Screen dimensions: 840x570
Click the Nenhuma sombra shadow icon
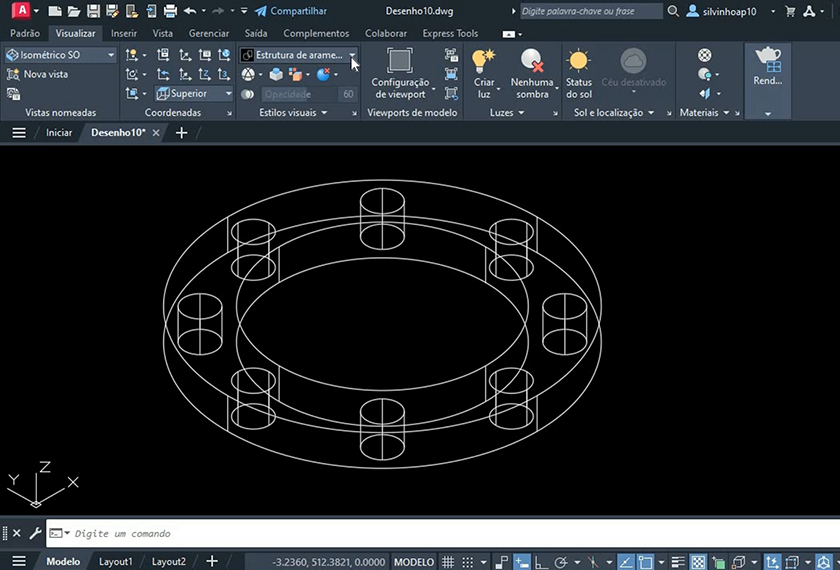[532, 62]
